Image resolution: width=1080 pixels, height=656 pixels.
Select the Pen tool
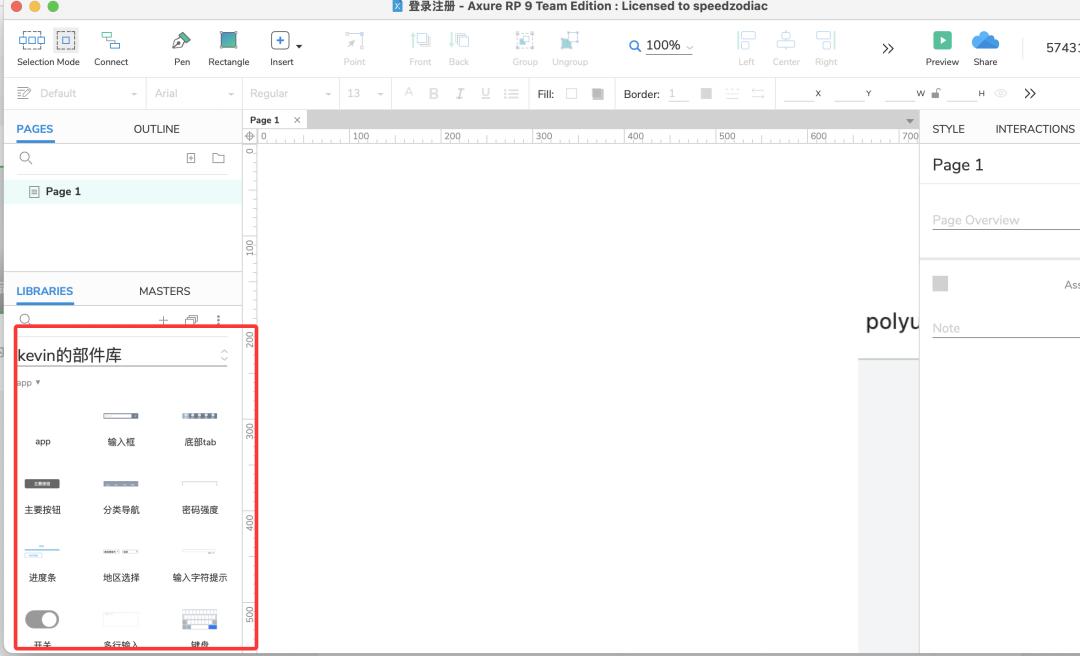click(x=181, y=42)
